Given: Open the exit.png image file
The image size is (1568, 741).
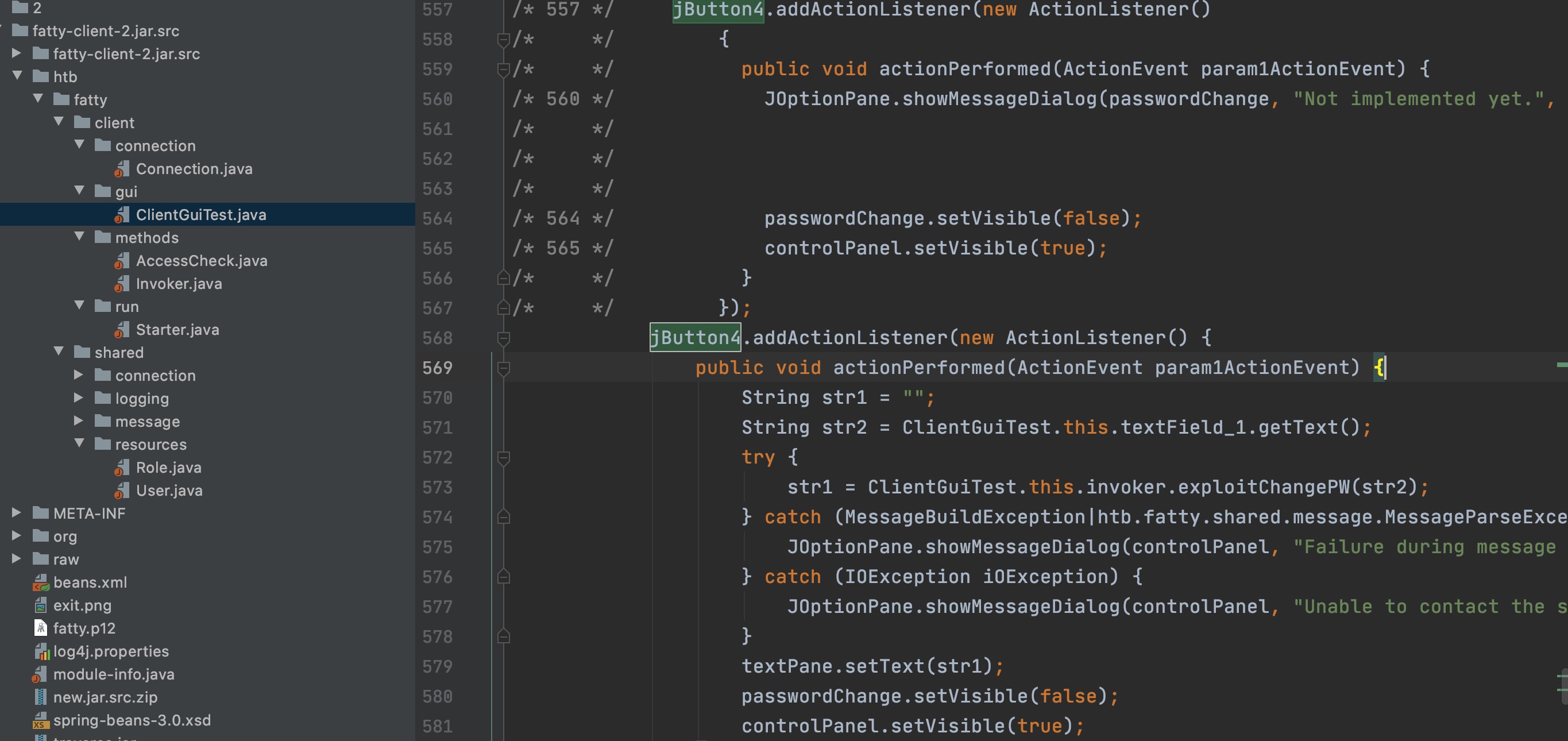Looking at the screenshot, I should [82, 605].
